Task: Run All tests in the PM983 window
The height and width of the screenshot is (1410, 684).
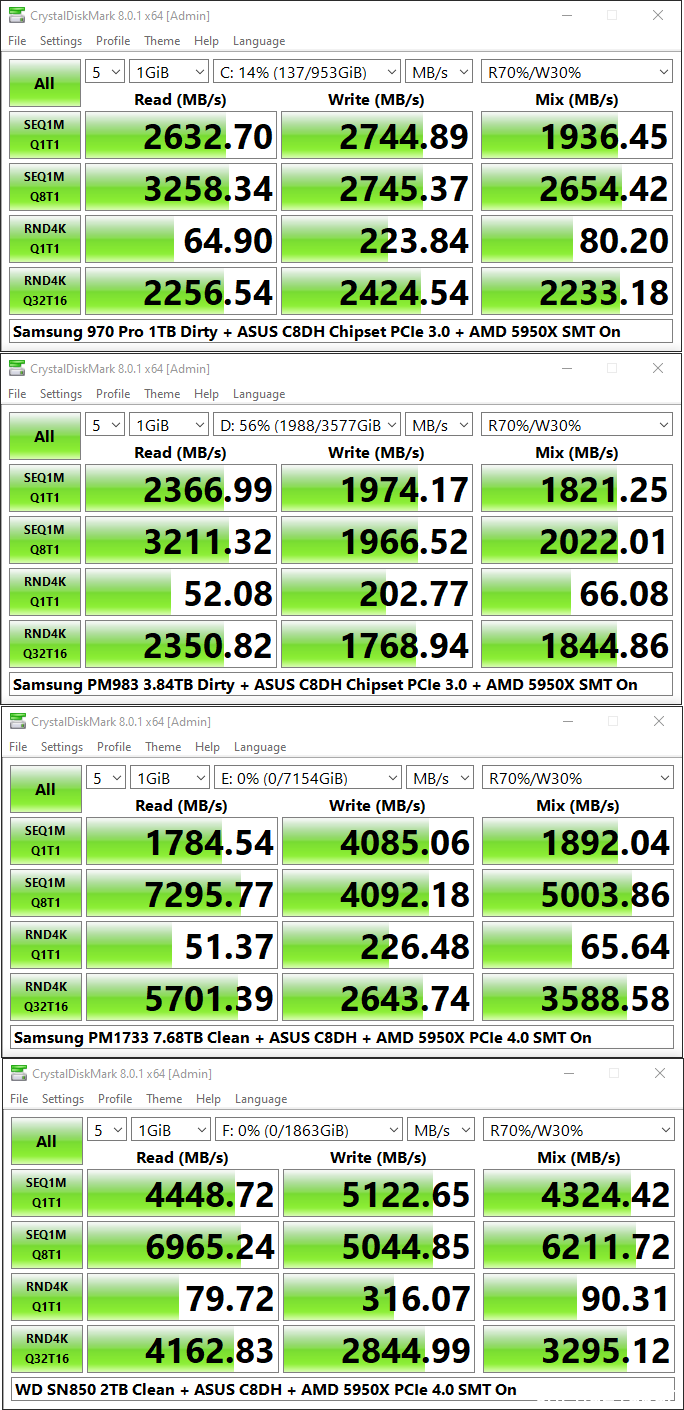Action: click(45, 436)
